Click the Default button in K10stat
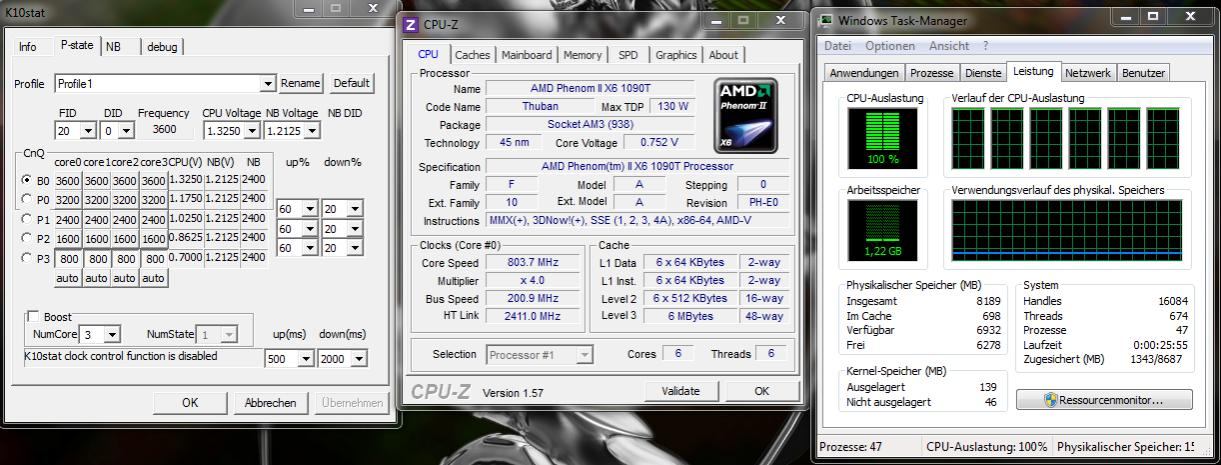 pyautogui.click(x=351, y=84)
